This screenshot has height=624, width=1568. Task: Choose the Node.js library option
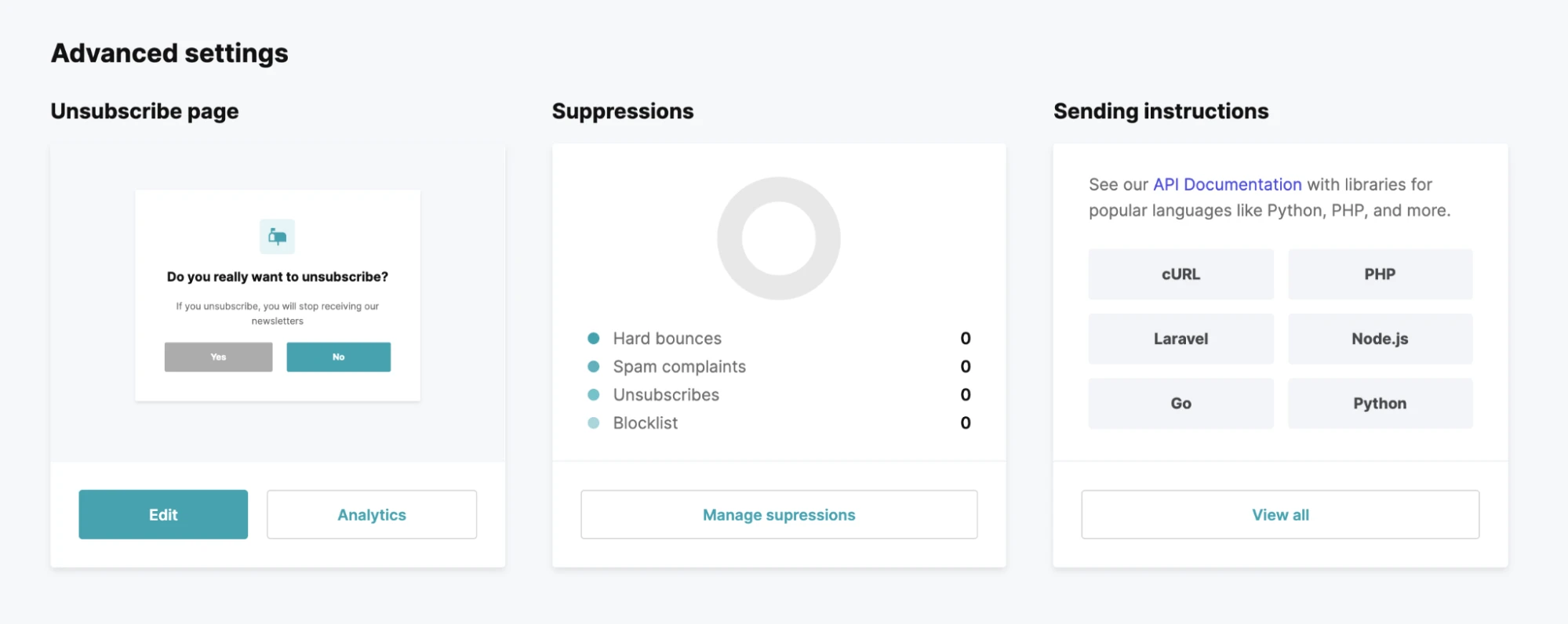(1380, 339)
